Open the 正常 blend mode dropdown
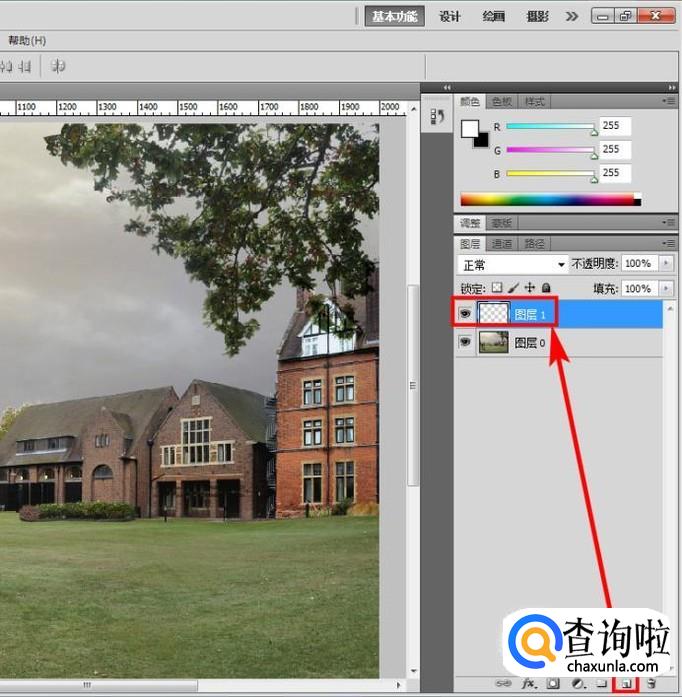This screenshot has width=682, height=697. point(513,265)
